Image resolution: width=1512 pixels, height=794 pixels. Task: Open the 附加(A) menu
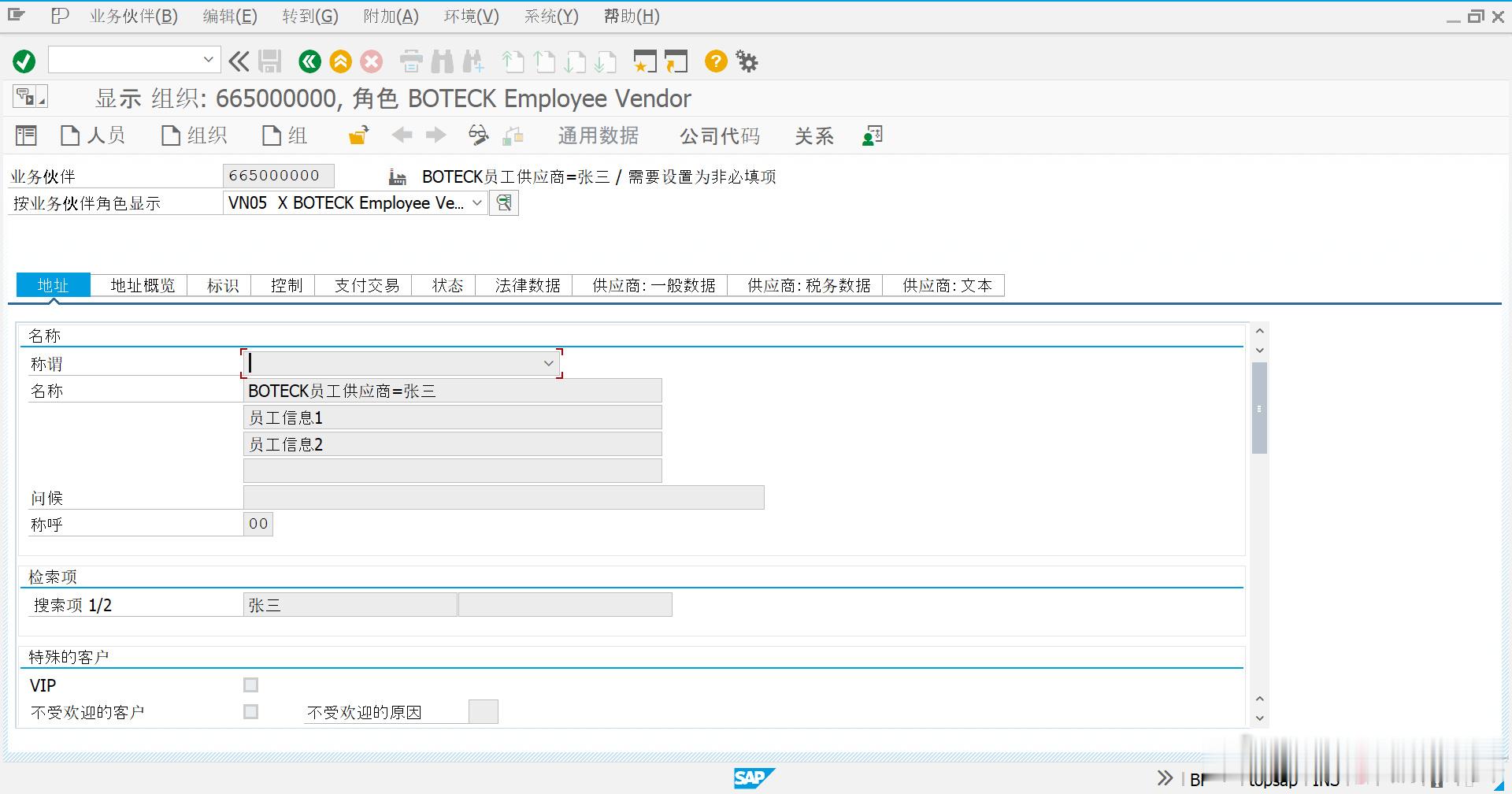click(391, 16)
